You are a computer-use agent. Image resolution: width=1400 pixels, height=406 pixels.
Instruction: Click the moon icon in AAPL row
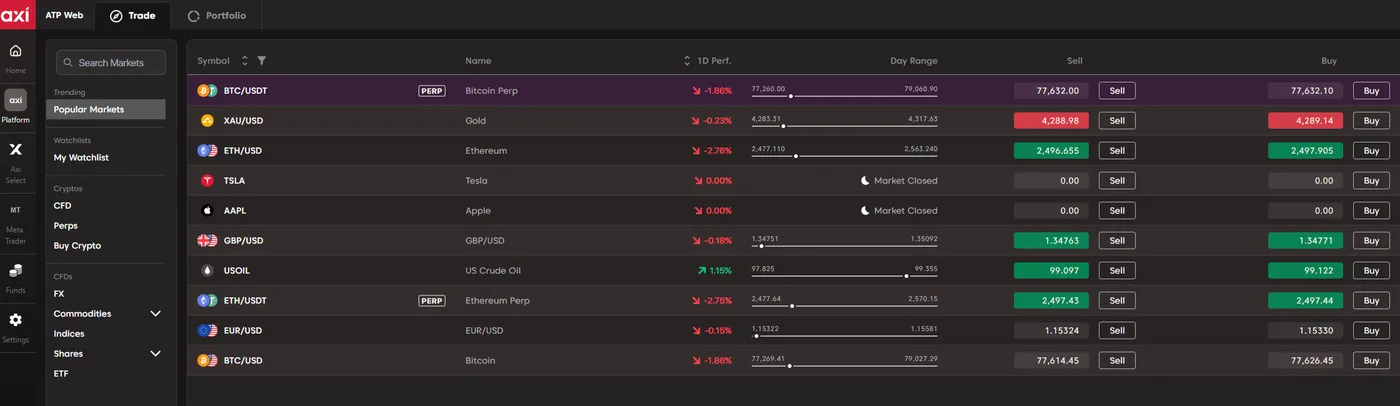(x=866, y=211)
